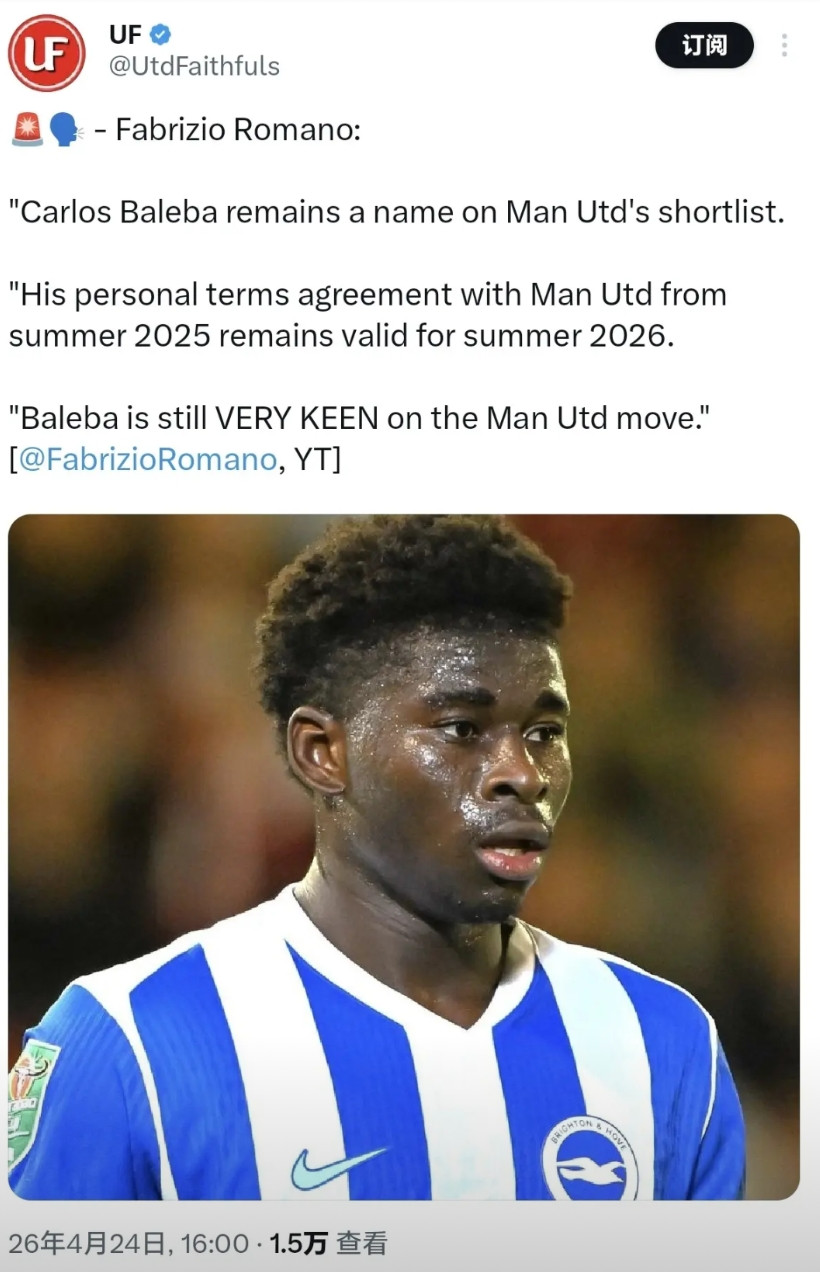Click the speaking head emoji
This screenshot has width=820, height=1272.
pyautogui.click(x=65, y=130)
